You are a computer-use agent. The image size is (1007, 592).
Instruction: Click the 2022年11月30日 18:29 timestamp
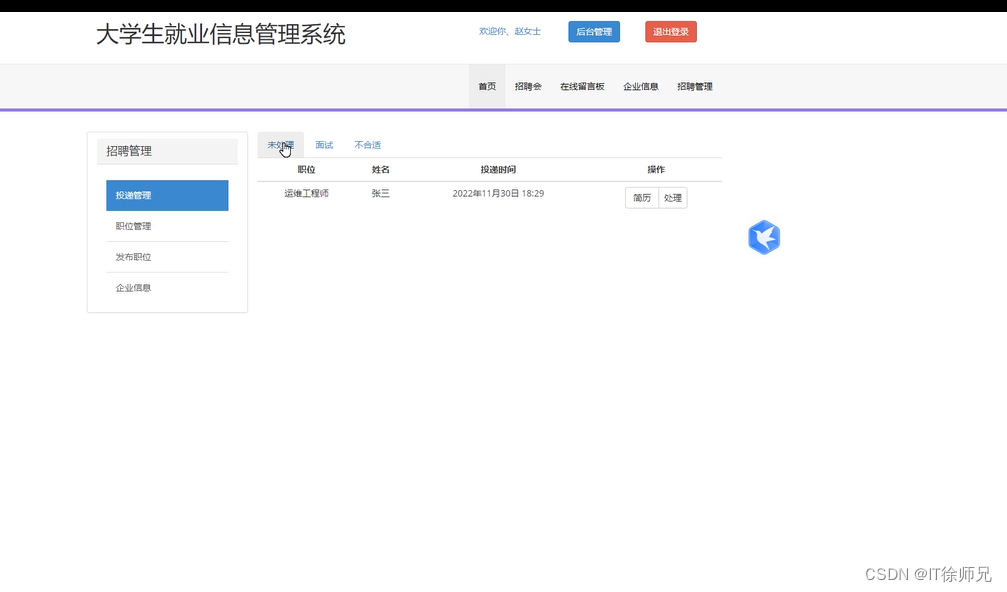click(498, 193)
